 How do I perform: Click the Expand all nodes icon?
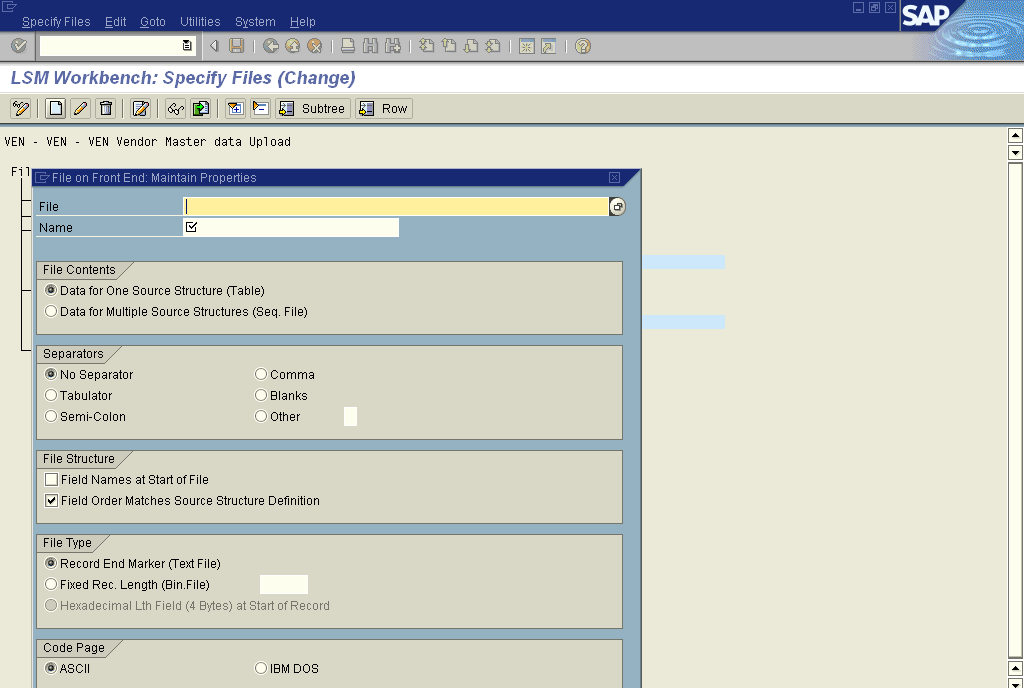[x=235, y=108]
